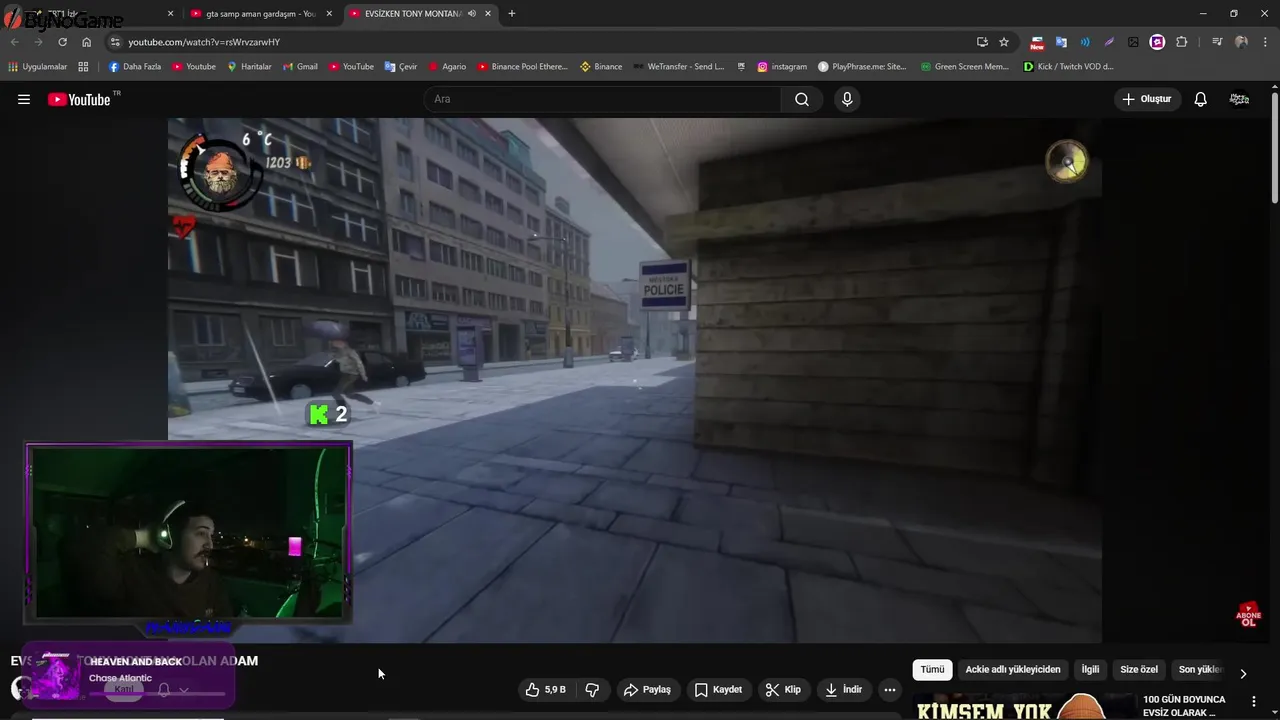Share video with Paylaş button
The height and width of the screenshot is (720, 1280).
pos(647,689)
